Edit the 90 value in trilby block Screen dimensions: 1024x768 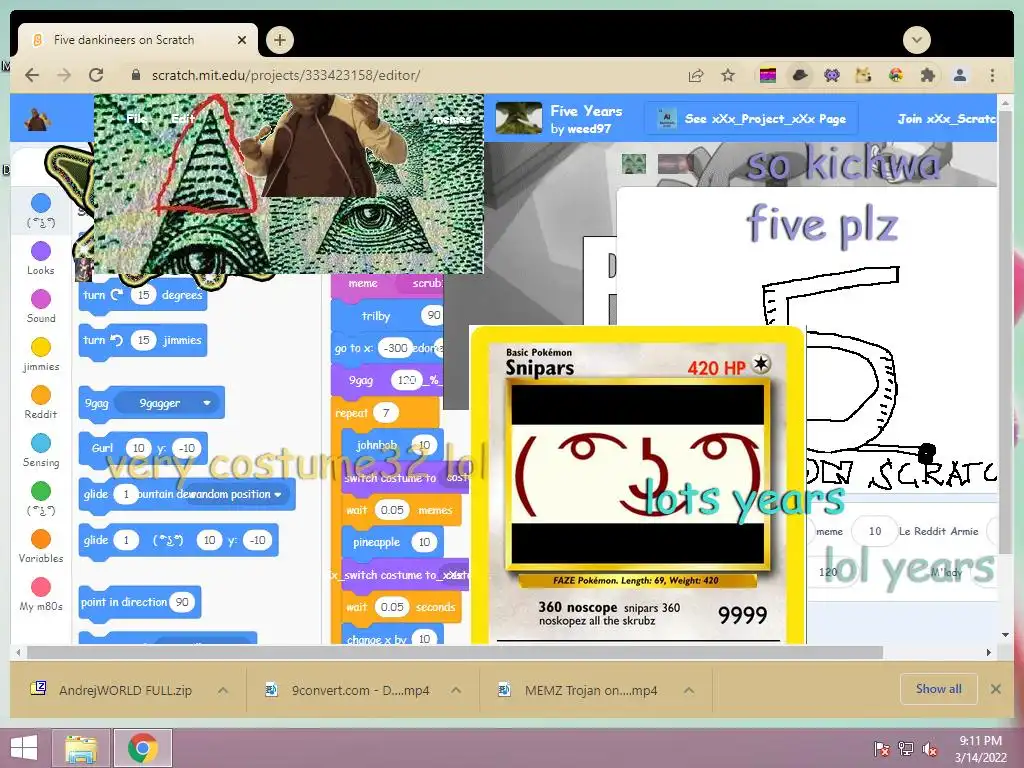pos(433,315)
